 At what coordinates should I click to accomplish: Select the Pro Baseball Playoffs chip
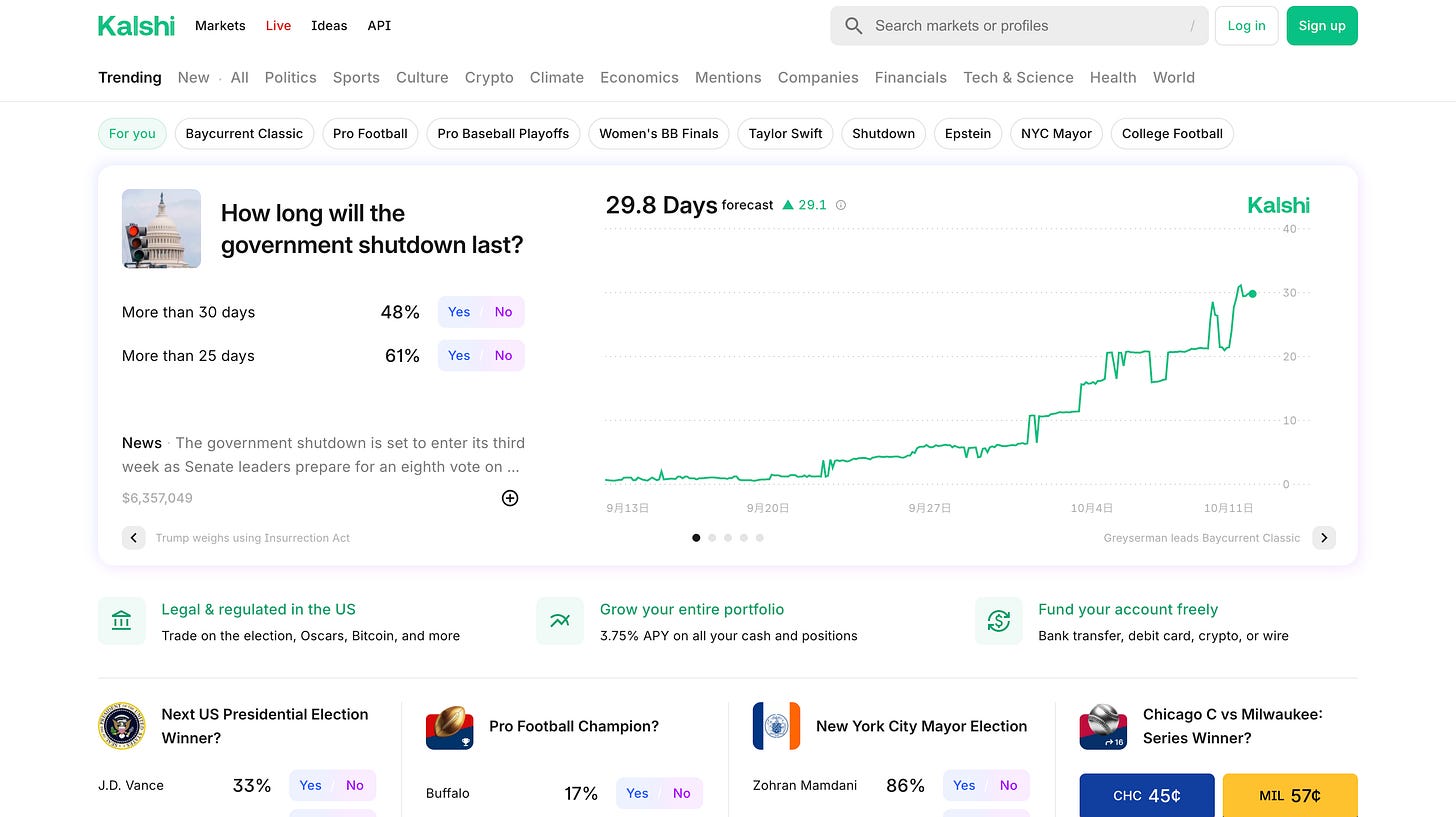tap(503, 134)
